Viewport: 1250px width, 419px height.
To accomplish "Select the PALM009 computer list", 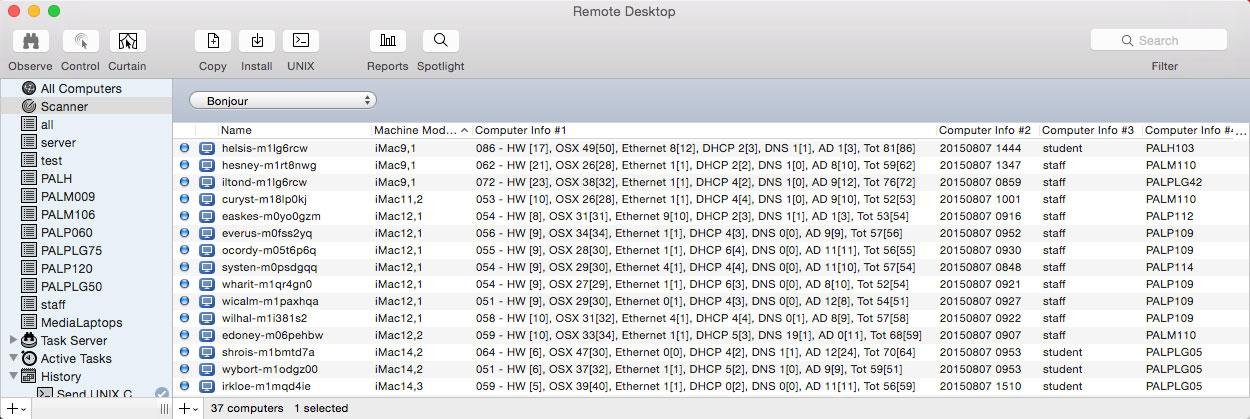I will 67,196.
